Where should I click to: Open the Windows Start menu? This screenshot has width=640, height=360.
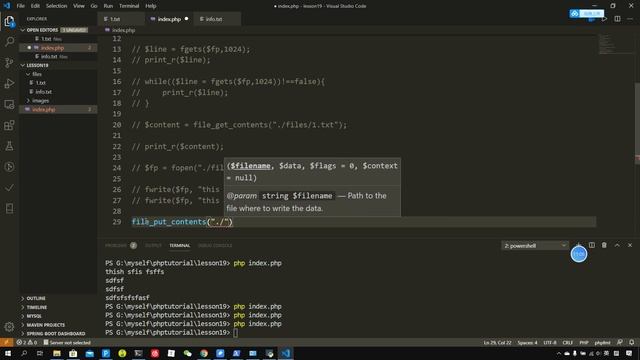click(x=8, y=353)
